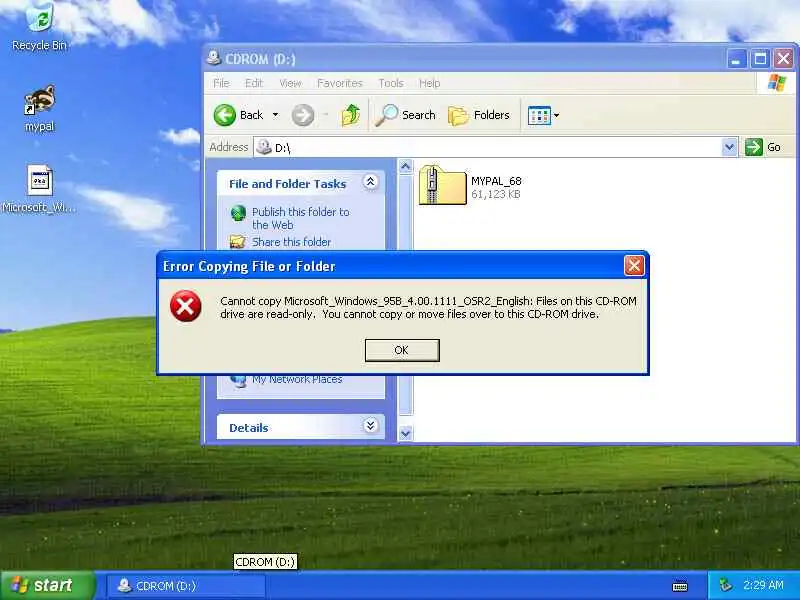800x600 pixels.
Task: Click Share this folder link
Action: [x=291, y=242]
